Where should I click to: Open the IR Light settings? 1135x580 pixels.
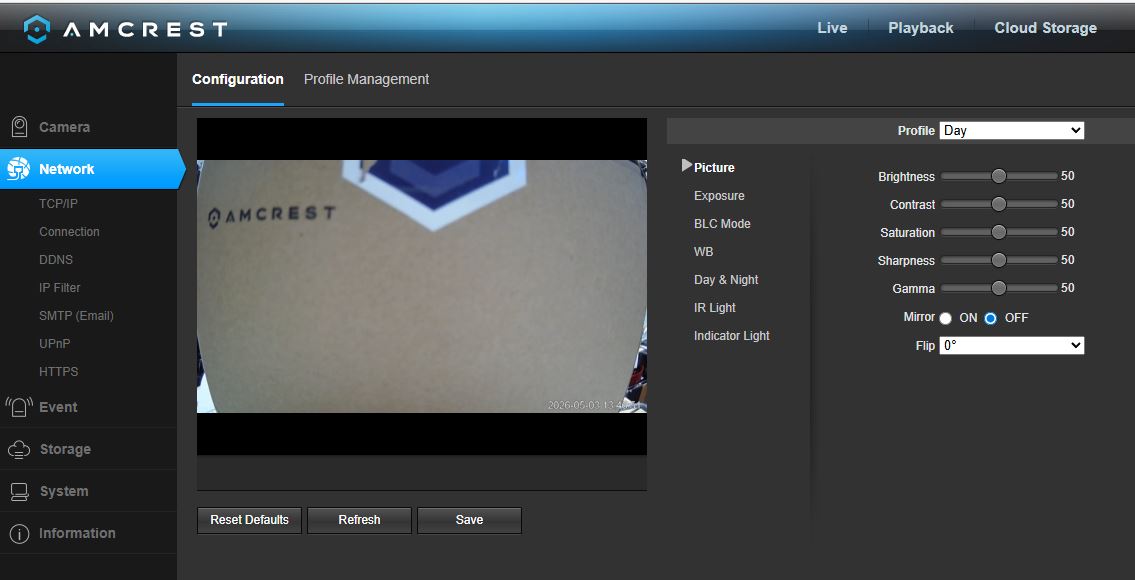coord(714,308)
